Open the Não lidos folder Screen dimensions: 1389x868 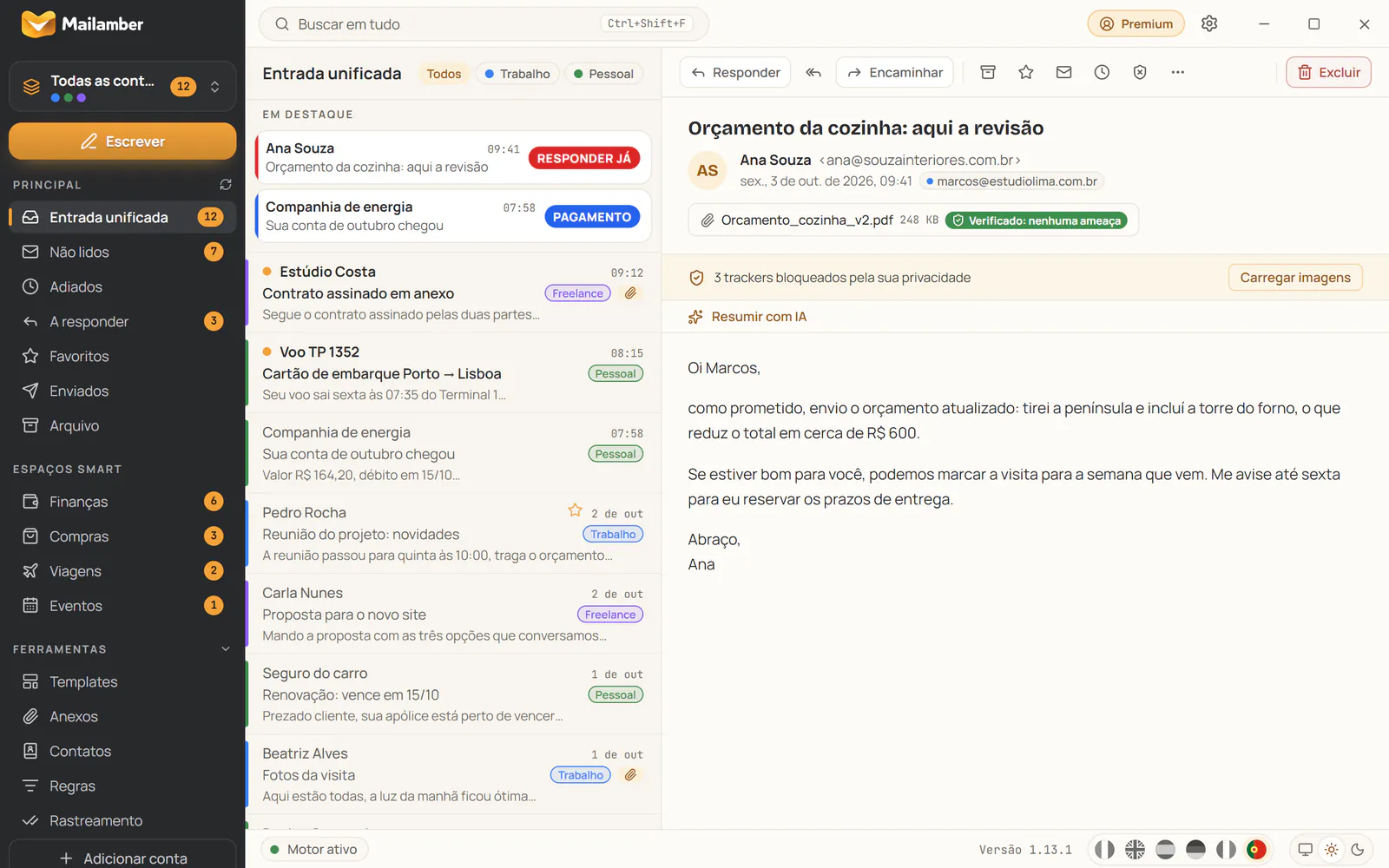pyautogui.click(x=122, y=252)
